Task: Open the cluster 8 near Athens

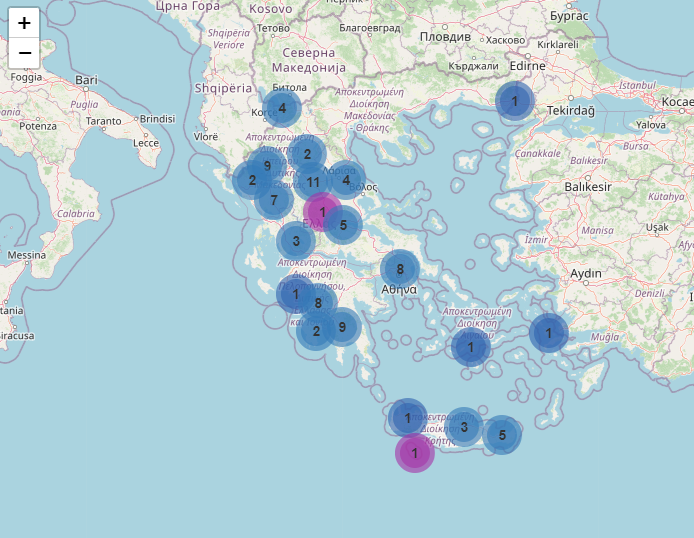Action: 399,269
